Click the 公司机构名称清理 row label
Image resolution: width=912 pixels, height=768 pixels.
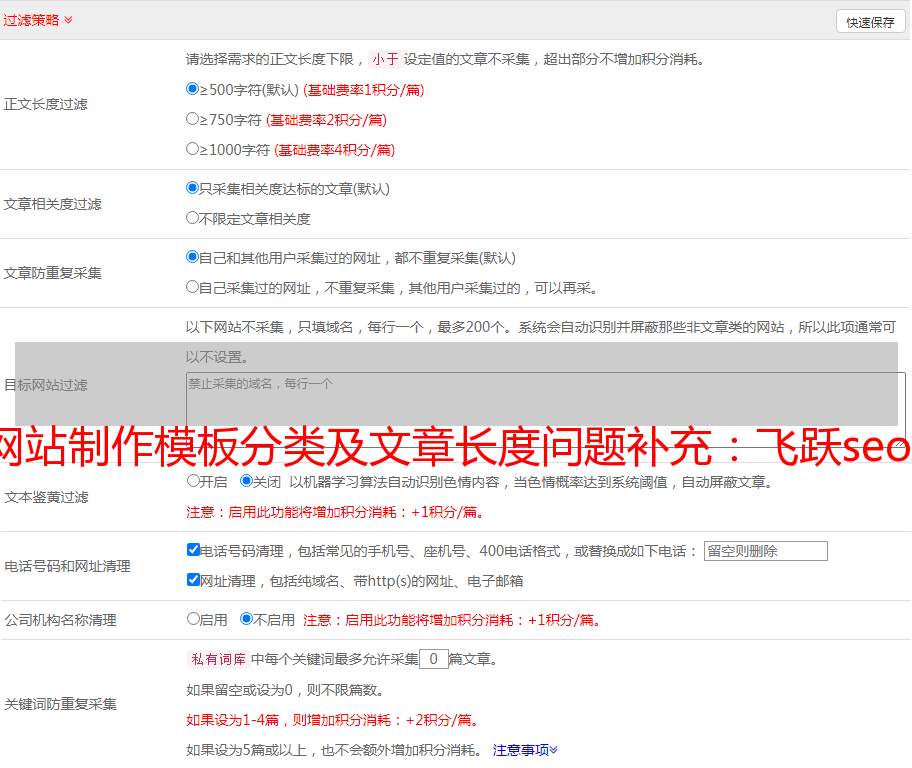point(60,620)
